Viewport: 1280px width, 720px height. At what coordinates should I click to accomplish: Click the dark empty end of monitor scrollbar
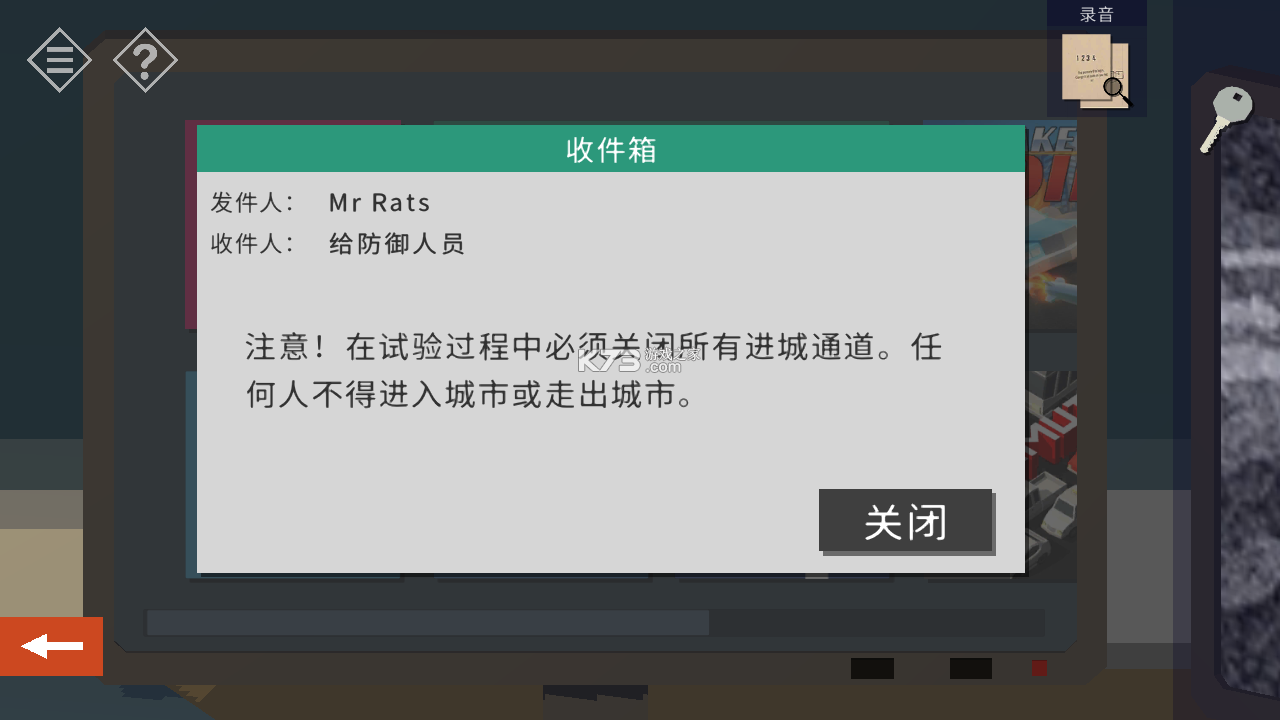[x=877, y=623]
